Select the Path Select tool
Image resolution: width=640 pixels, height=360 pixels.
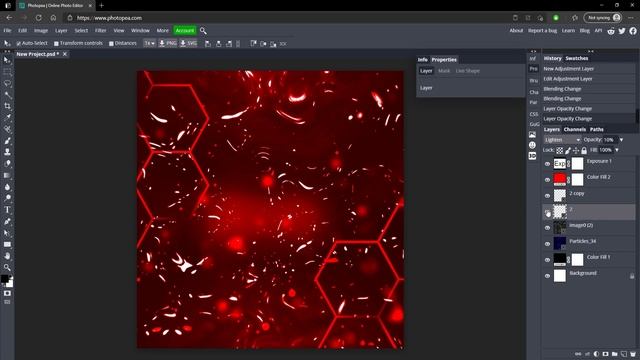7,233
